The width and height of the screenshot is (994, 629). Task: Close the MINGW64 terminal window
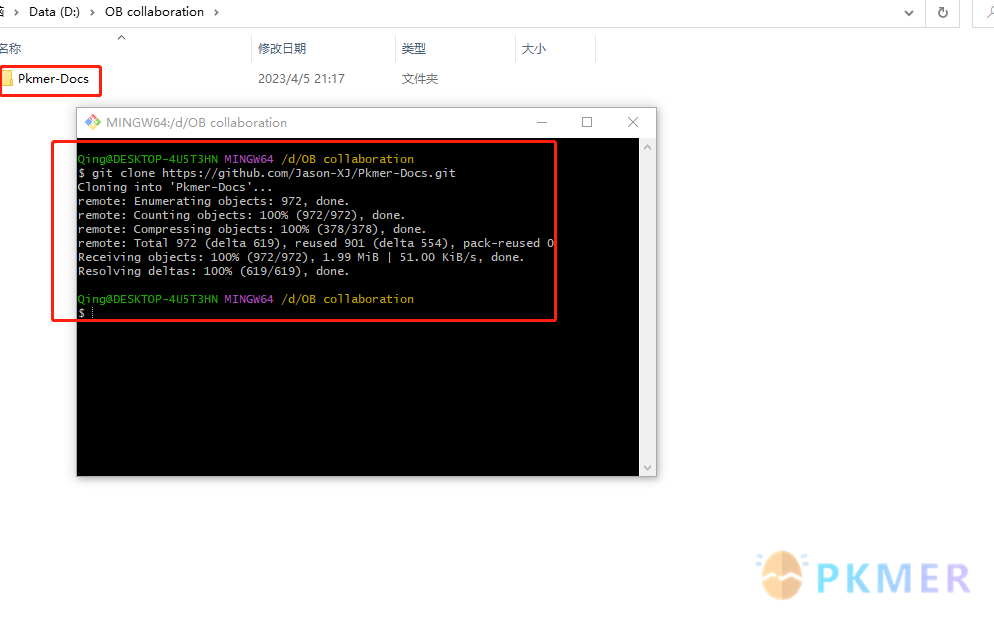[633, 122]
